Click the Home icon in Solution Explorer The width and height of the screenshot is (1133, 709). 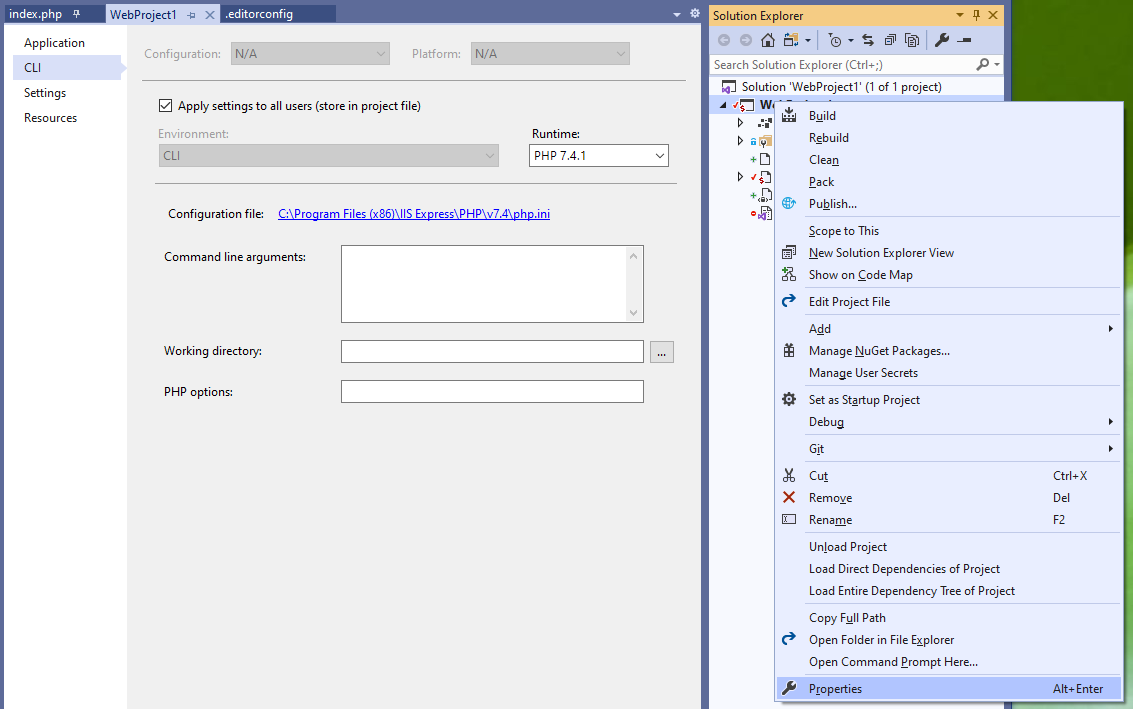[x=768, y=40]
